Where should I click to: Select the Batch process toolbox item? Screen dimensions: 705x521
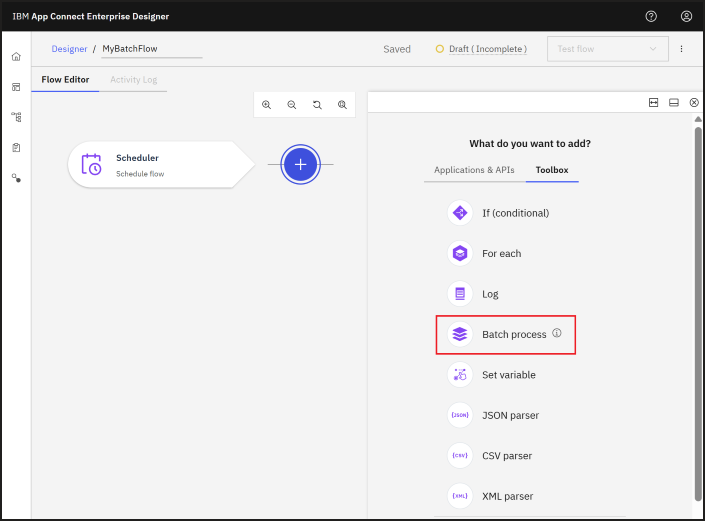click(505, 334)
